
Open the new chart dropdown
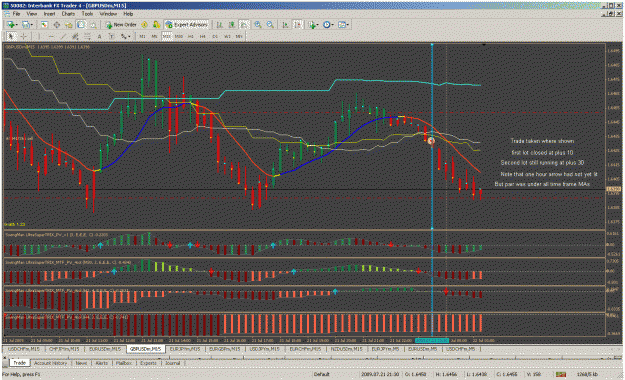tap(12, 25)
